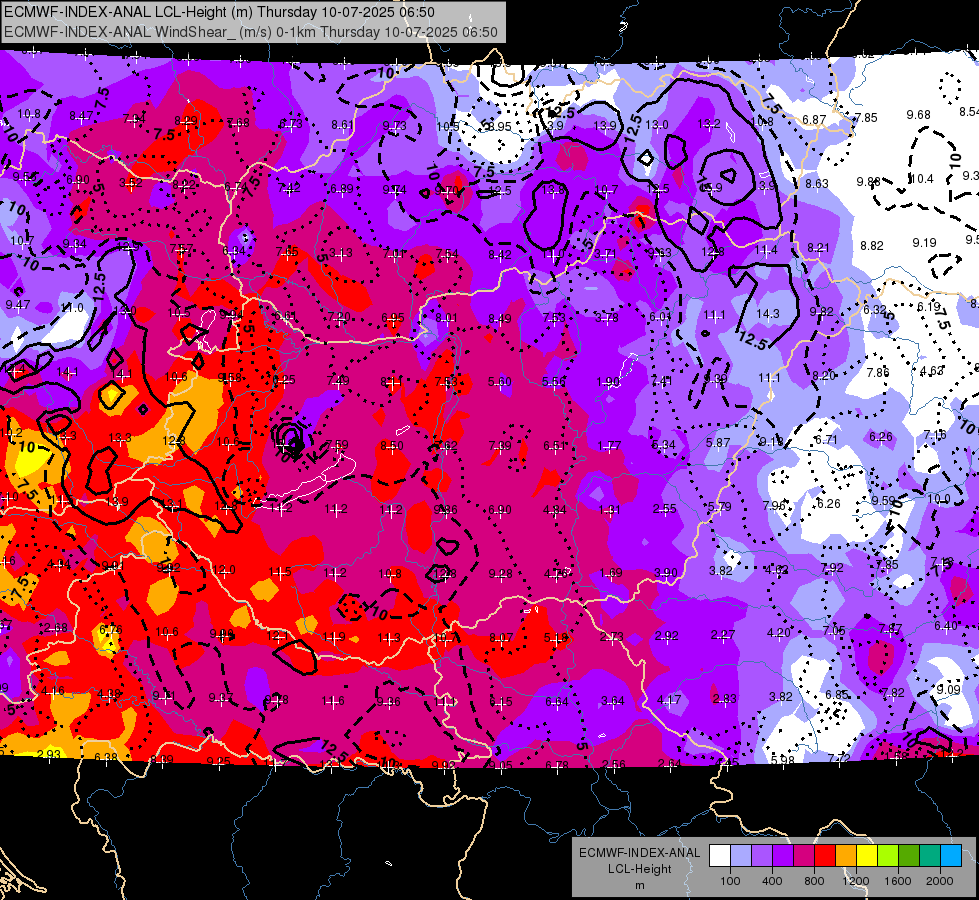Click the wind shear value 6.87

[814, 119]
